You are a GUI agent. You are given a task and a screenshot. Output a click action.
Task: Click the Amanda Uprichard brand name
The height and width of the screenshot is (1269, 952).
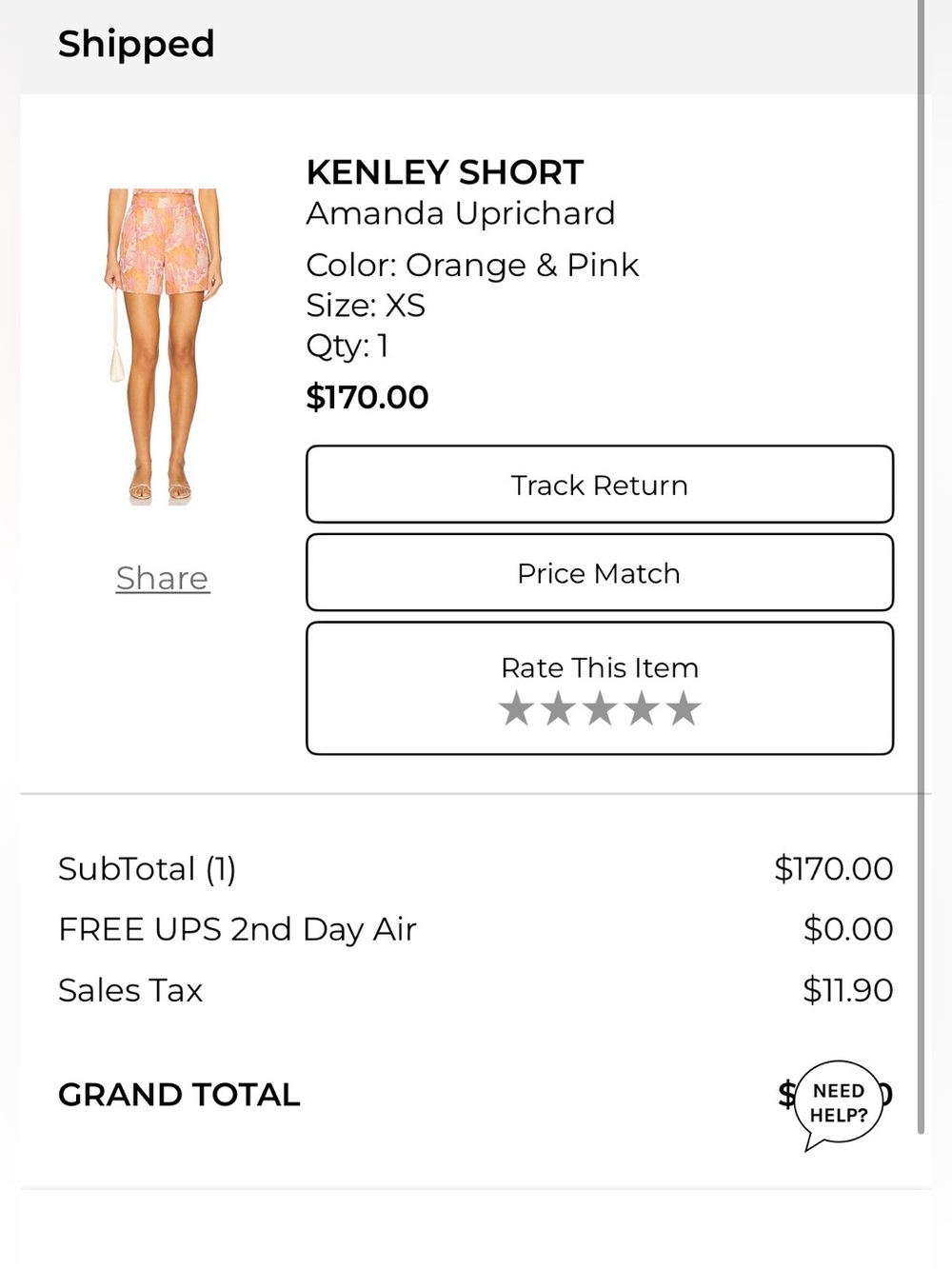(x=461, y=213)
